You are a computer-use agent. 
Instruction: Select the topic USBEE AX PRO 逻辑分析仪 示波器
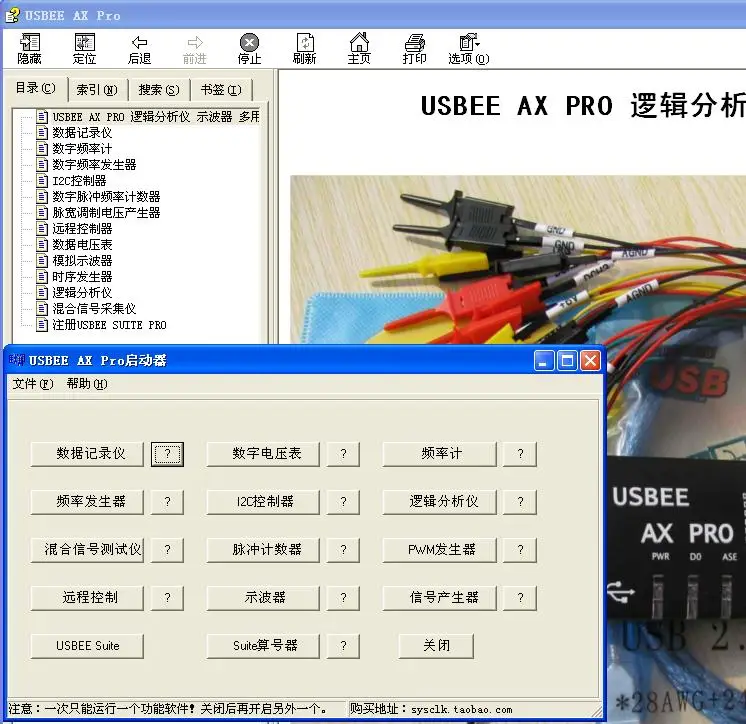(x=156, y=117)
